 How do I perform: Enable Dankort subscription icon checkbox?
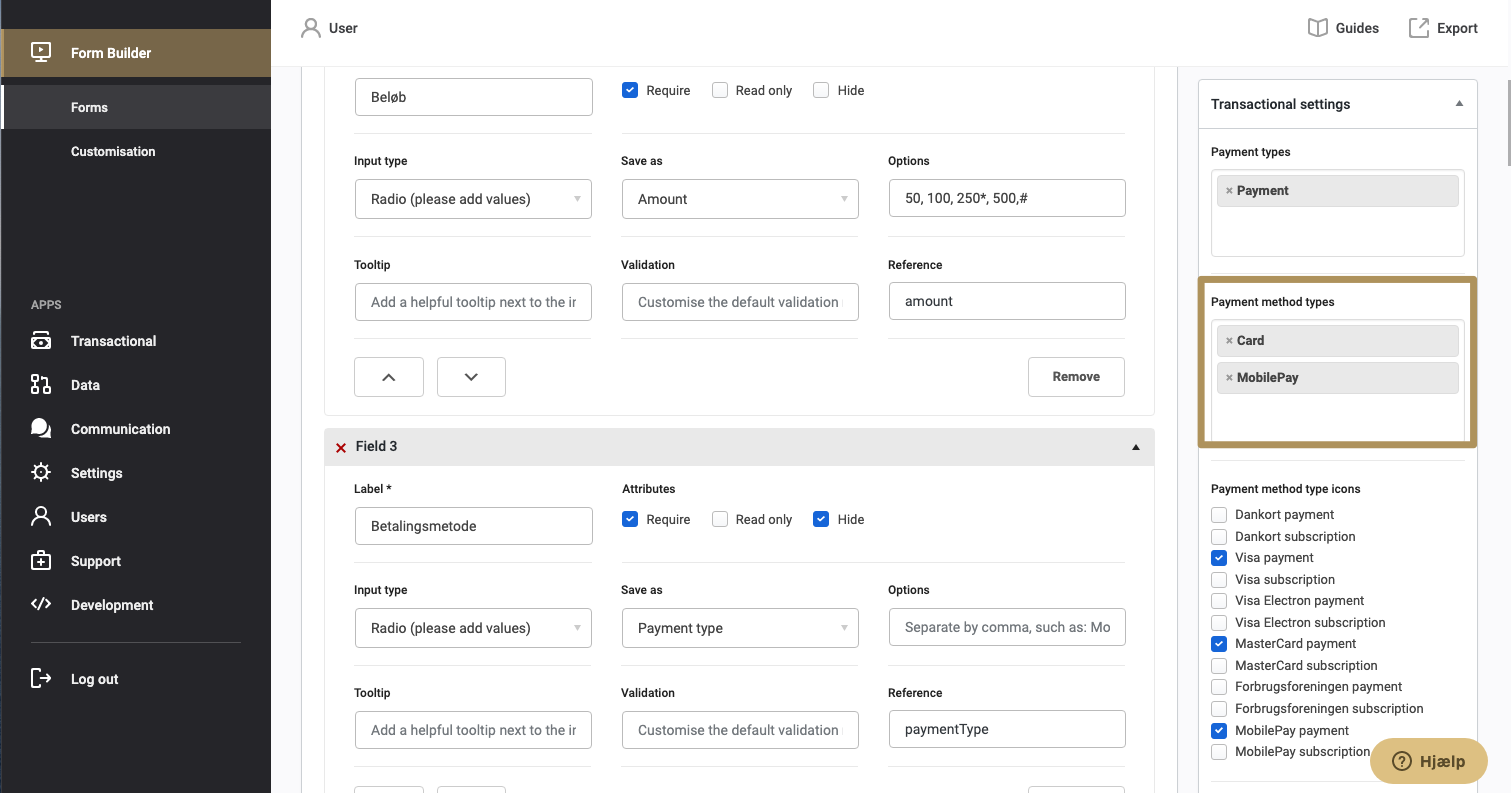click(x=1219, y=537)
